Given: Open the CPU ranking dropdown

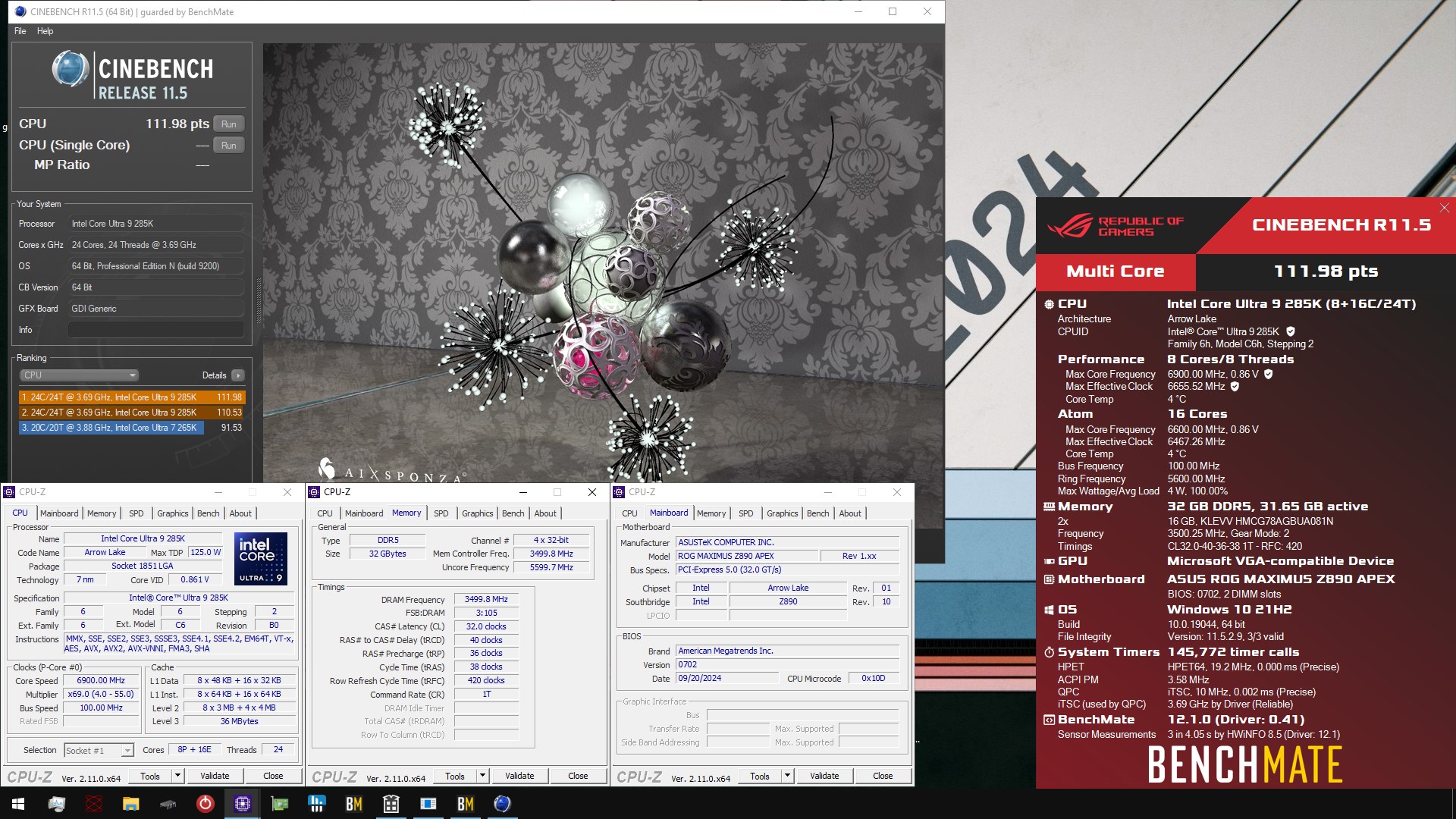Looking at the screenshot, I should [x=79, y=375].
